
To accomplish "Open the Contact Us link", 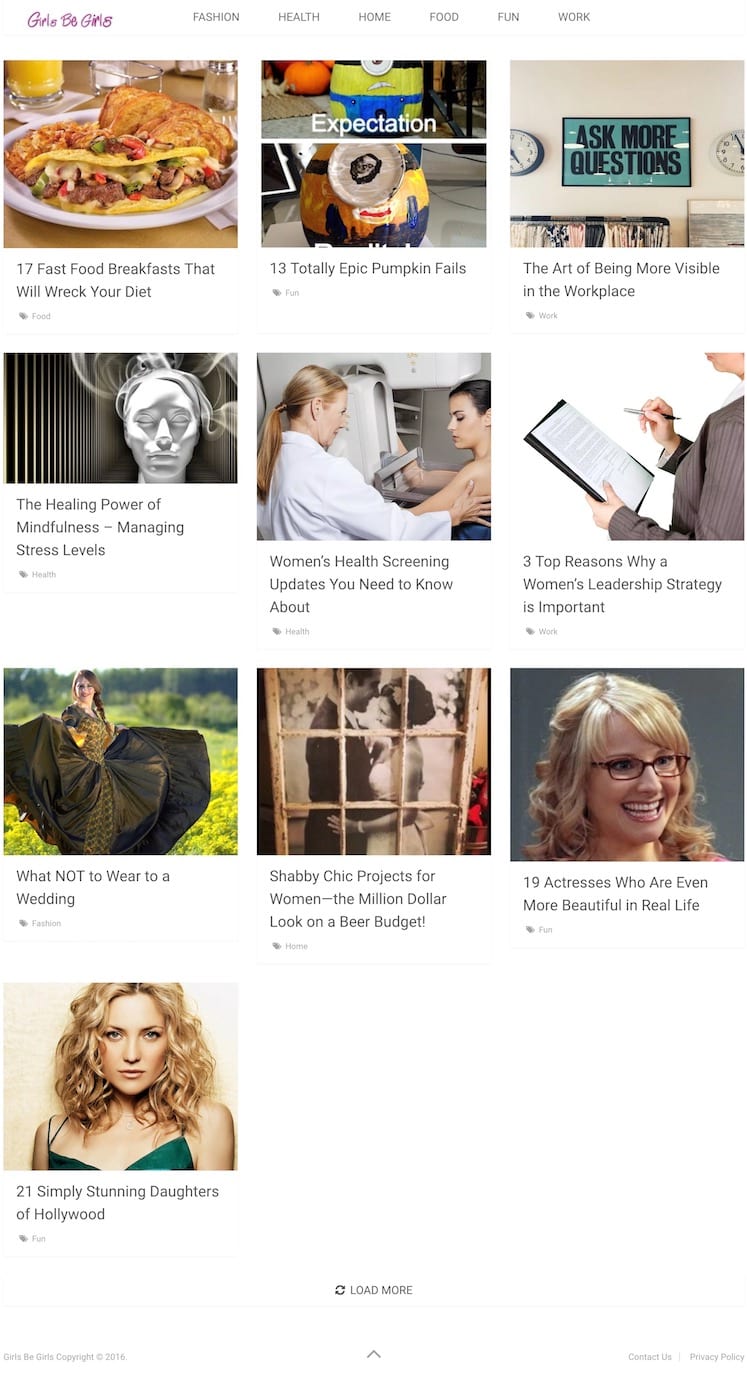I will 650,1357.
